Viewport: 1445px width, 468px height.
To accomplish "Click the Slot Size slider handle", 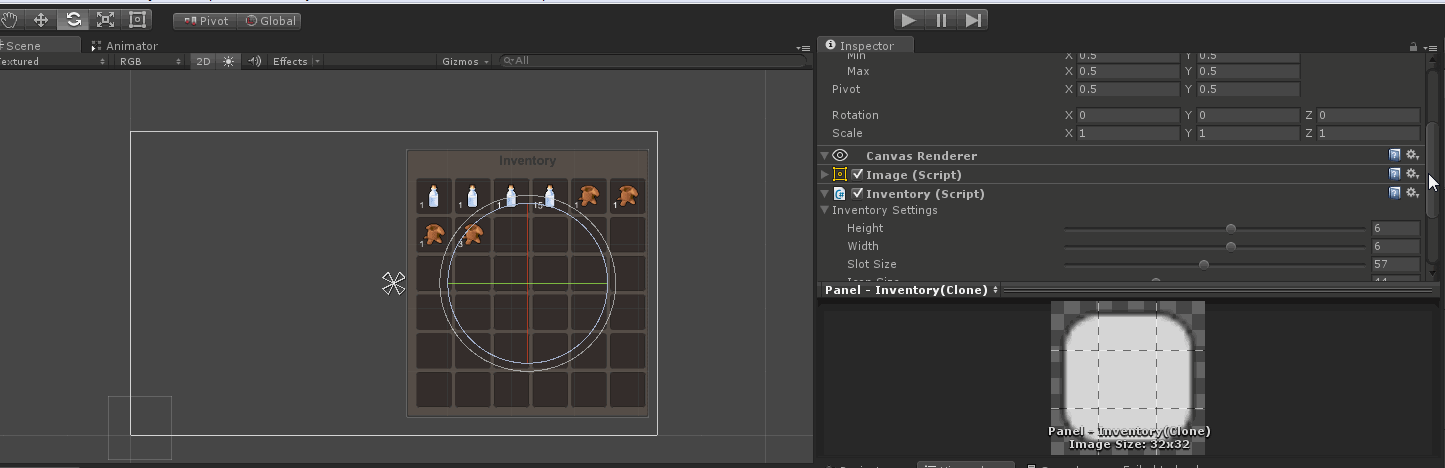I will 1203,265.
